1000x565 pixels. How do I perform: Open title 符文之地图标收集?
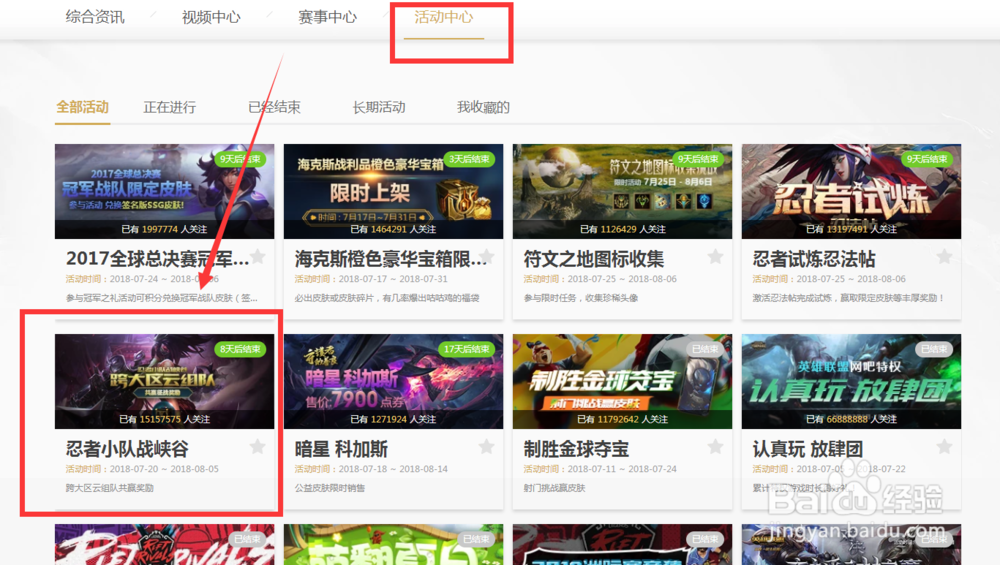594,259
